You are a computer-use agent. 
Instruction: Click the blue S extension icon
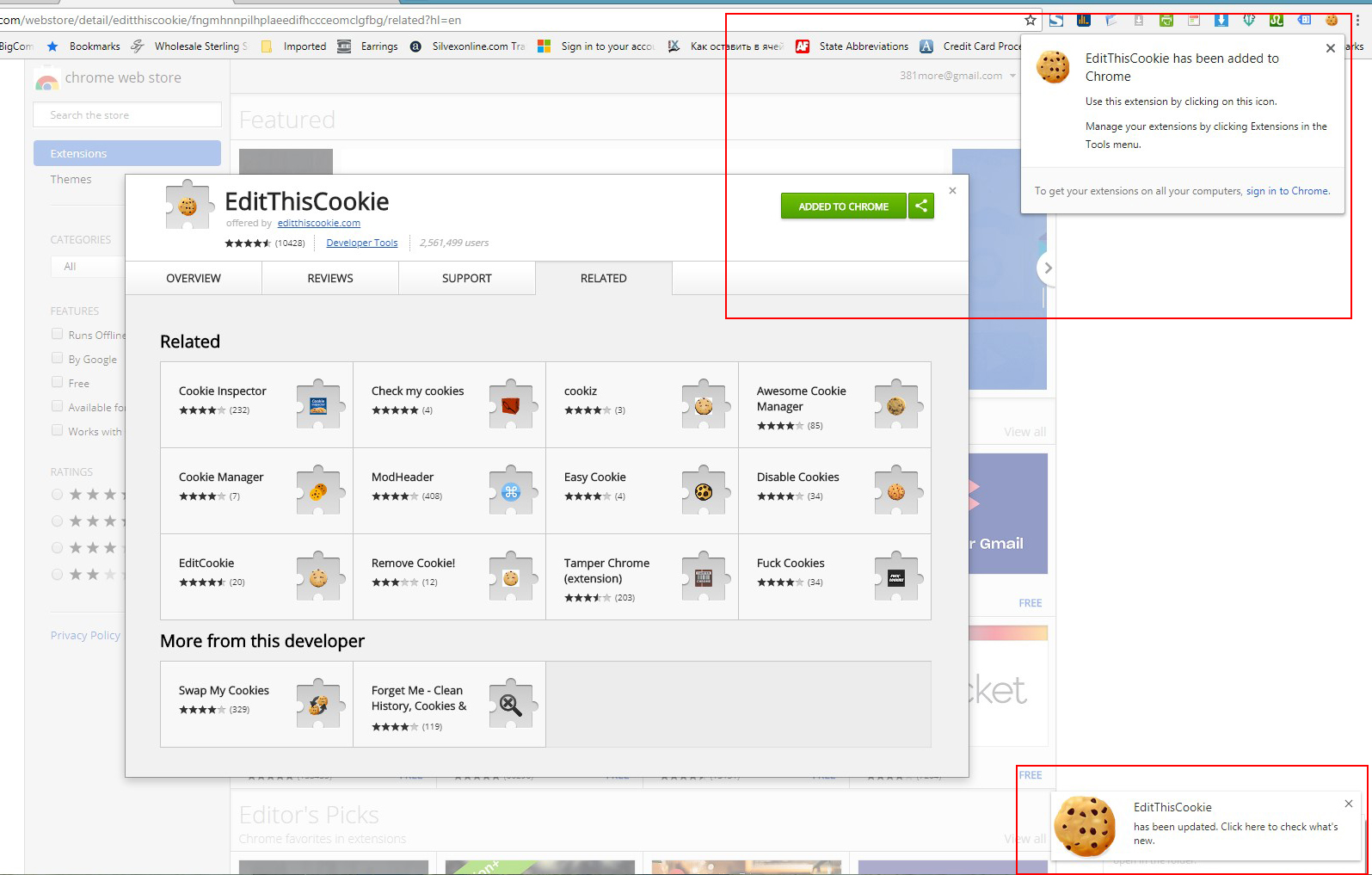click(x=1056, y=20)
